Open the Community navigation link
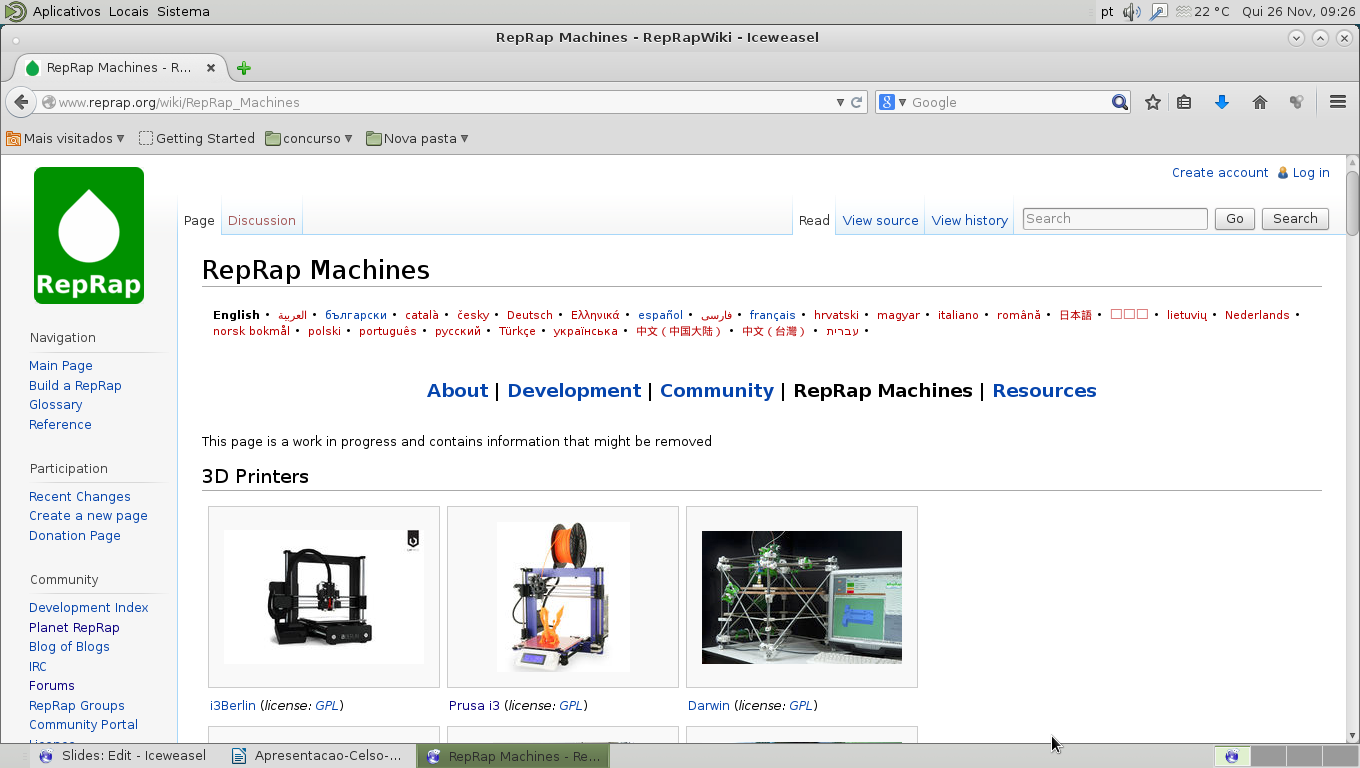 pos(717,391)
